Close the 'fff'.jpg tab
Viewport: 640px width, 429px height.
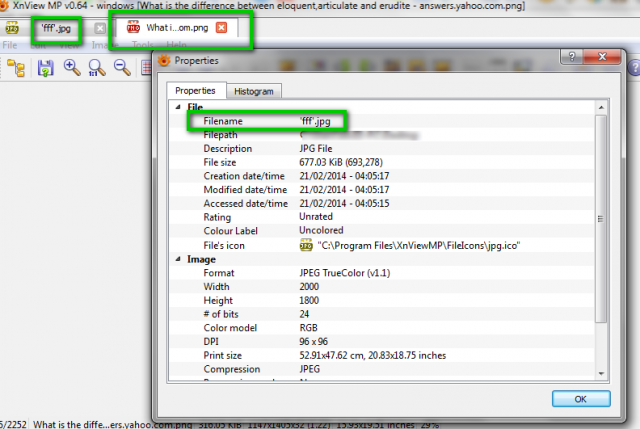(x=100, y=28)
